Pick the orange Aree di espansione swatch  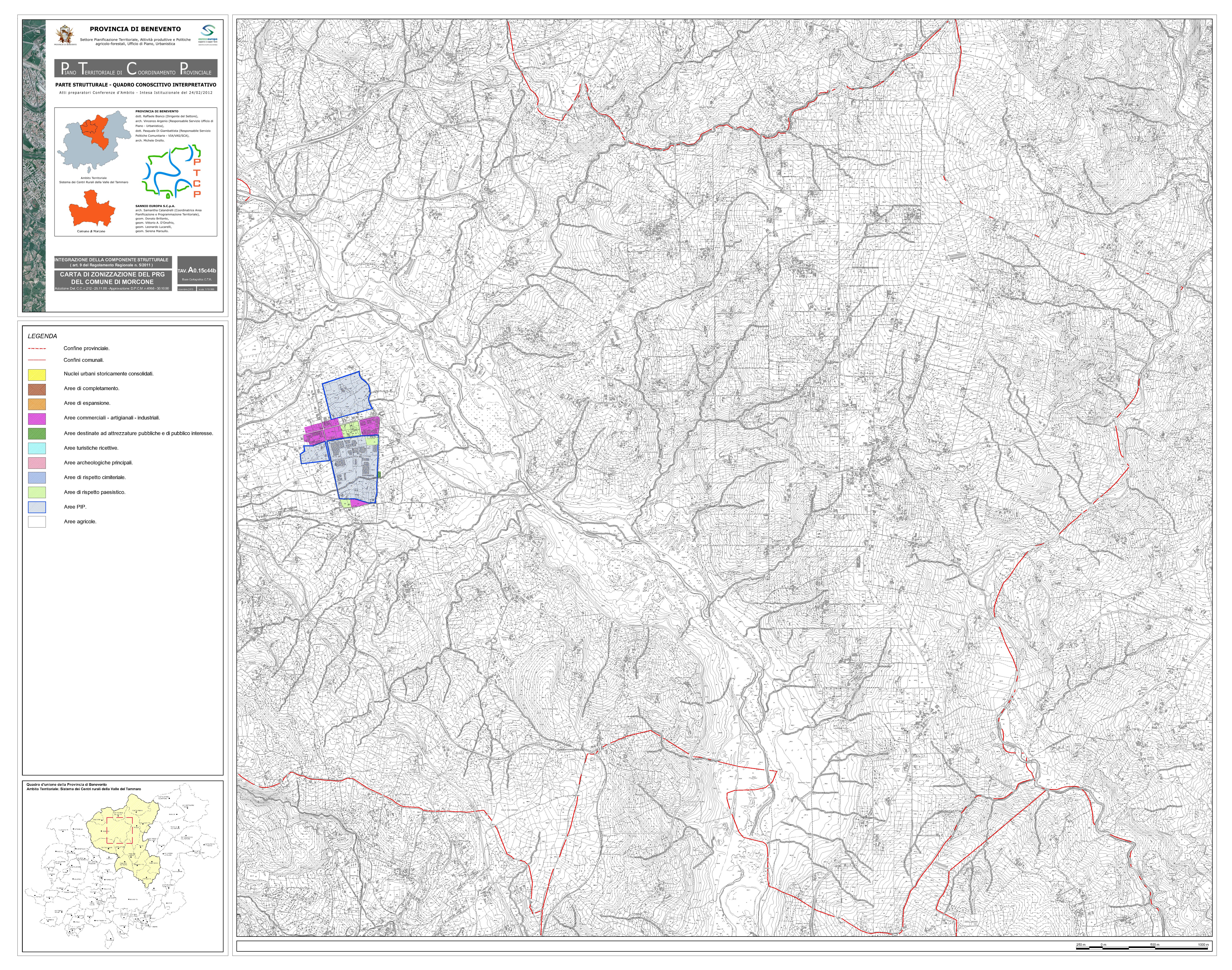tap(37, 404)
